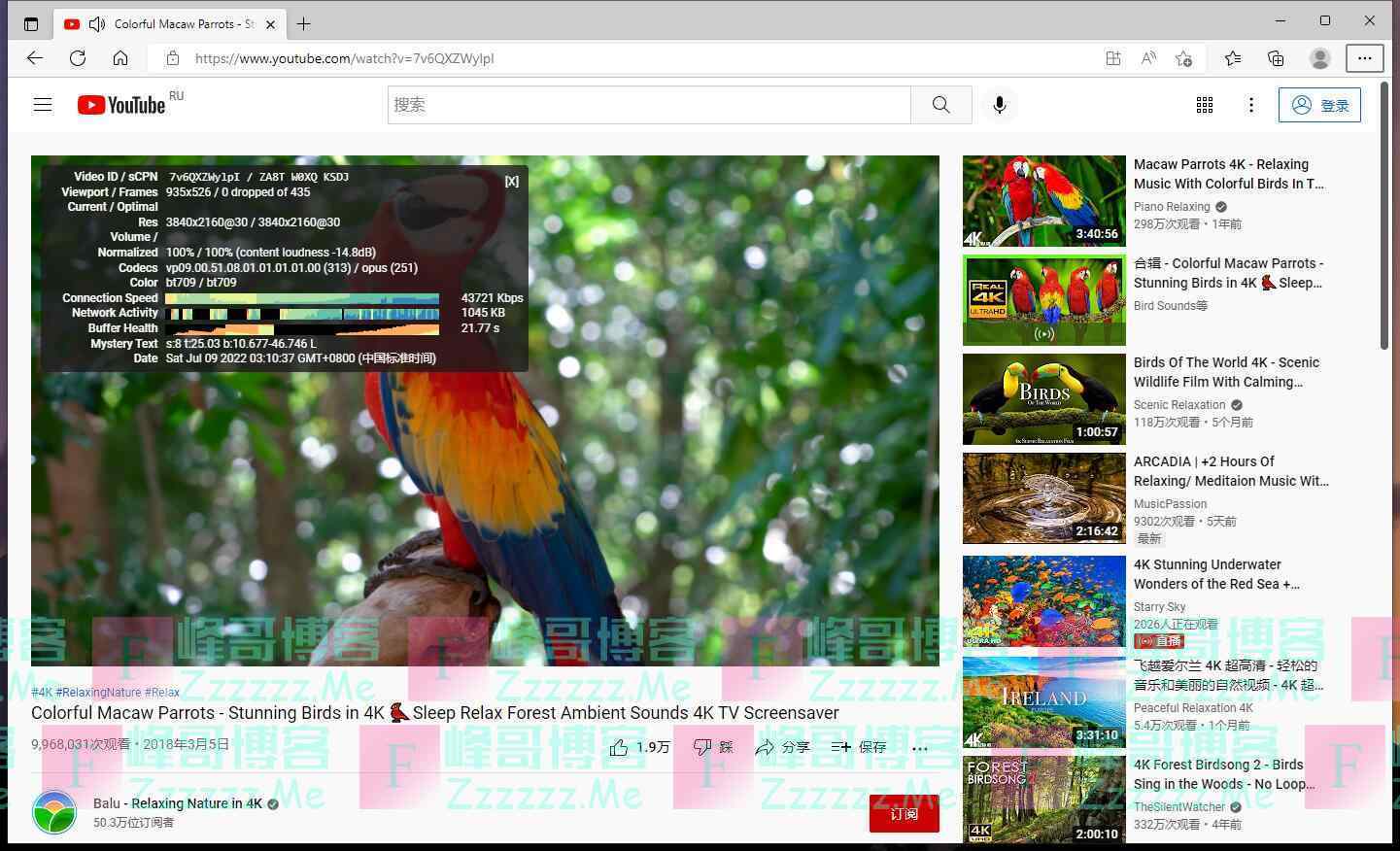The width and height of the screenshot is (1400, 851).
Task: Start voice search with microphone icon
Action: (x=999, y=105)
